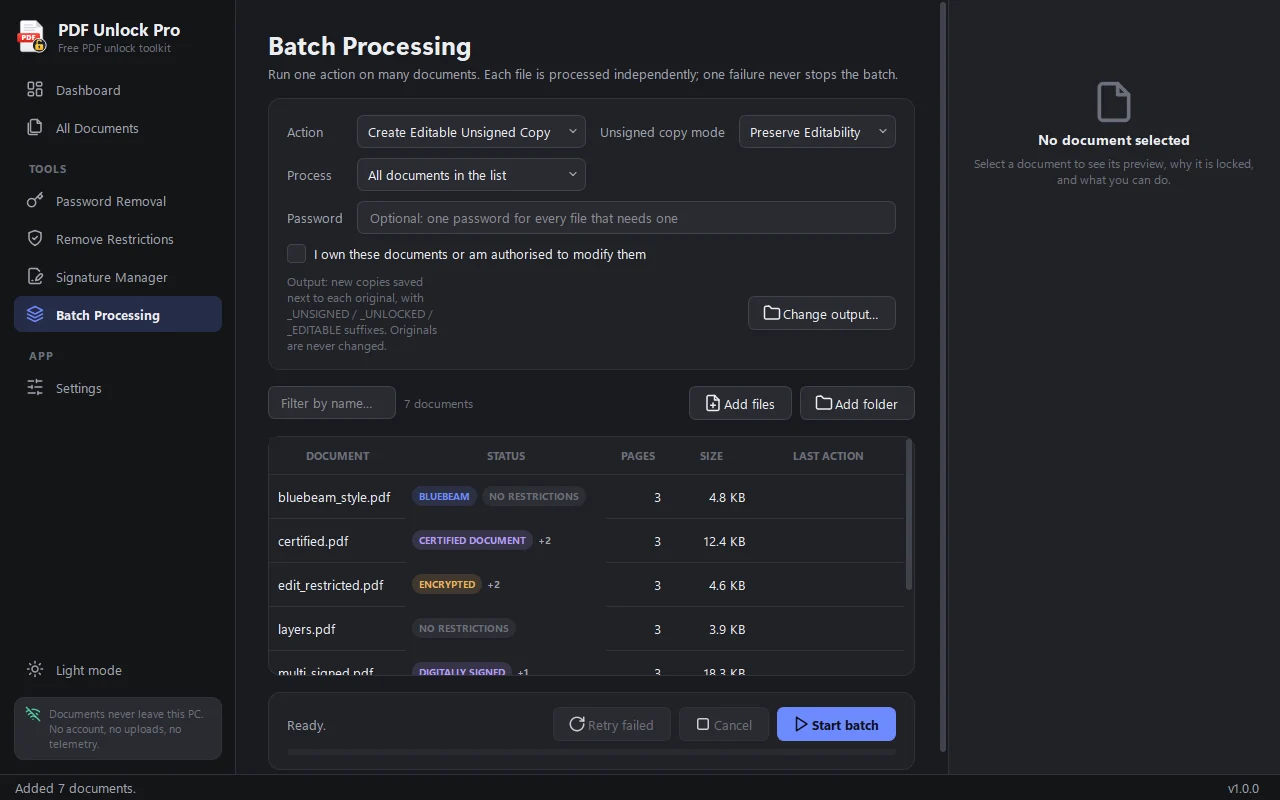Click the LAST ACTION column header
Viewport: 1280px width, 800px height.
point(828,456)
